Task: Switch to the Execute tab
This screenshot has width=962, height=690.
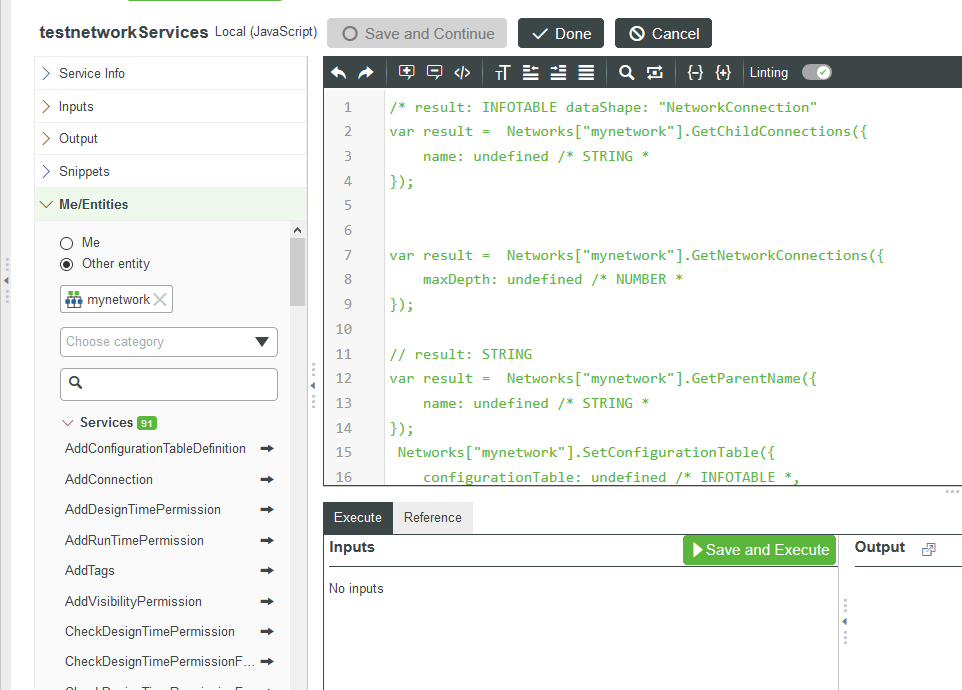Action: (x=357, y=518)
